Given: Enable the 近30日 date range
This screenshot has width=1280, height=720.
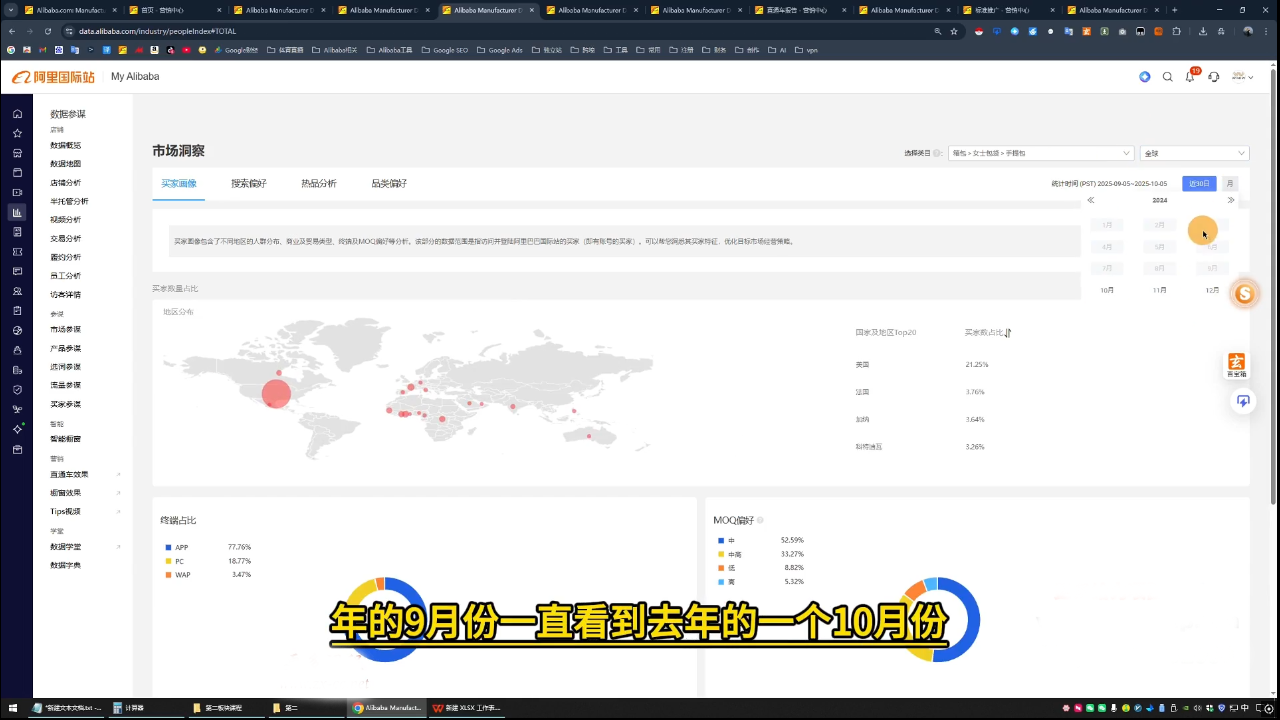Looking at the screenshot, I should click(1199, 183).
